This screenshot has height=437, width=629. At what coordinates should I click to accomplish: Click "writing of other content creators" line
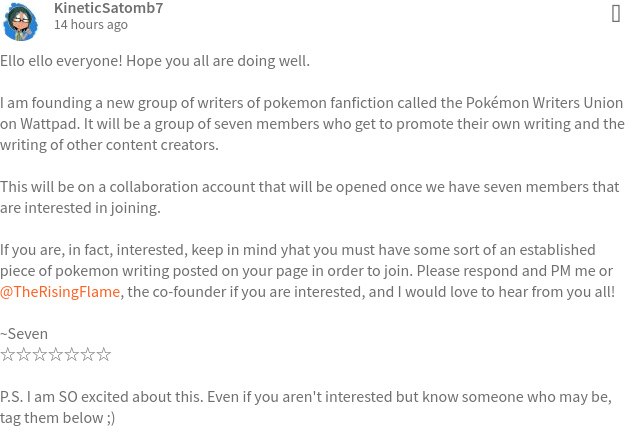pyautogui.click(x=109, y=145)
